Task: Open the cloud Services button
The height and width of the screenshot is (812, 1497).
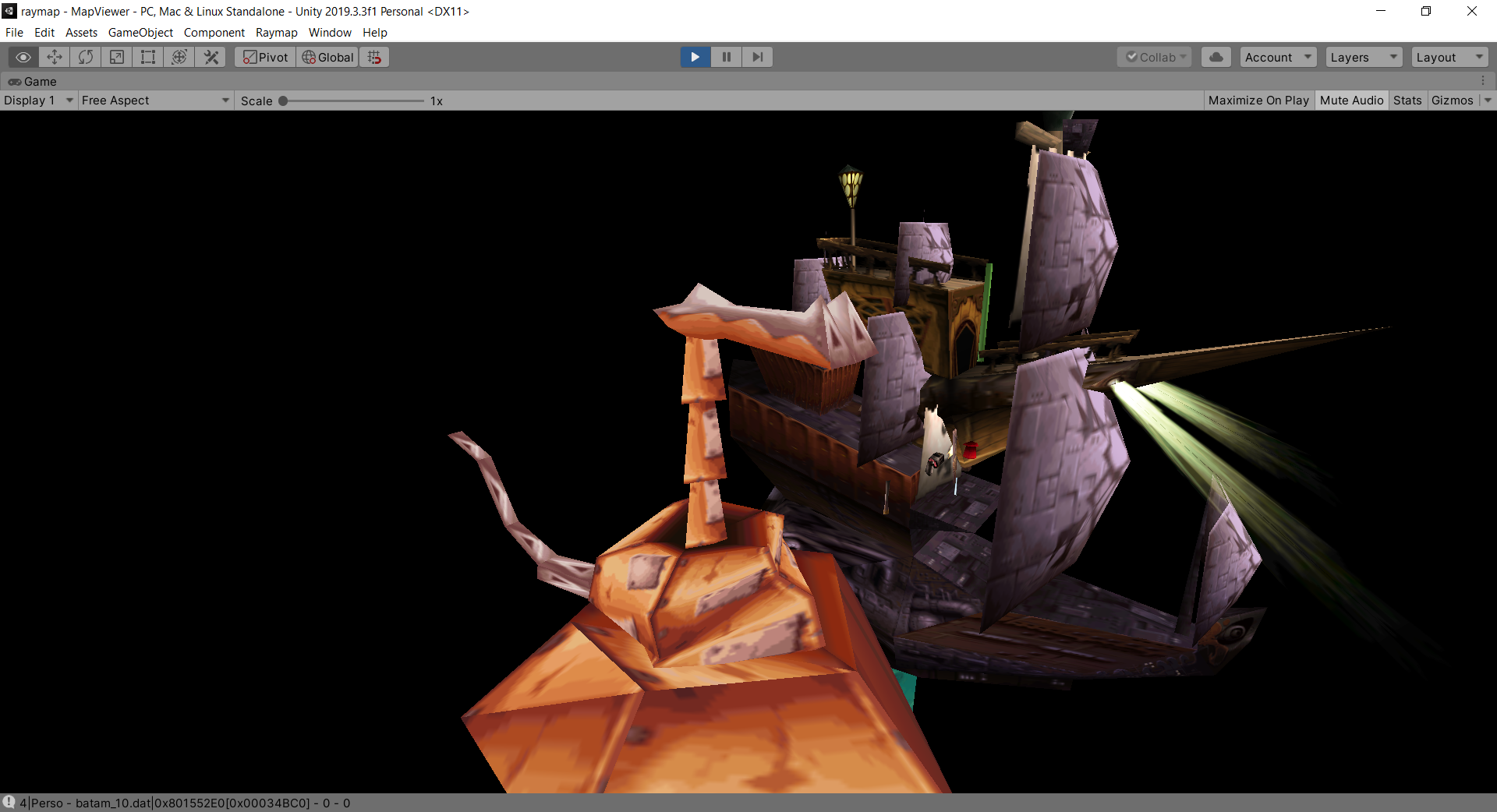Action: pos(1216,57)
